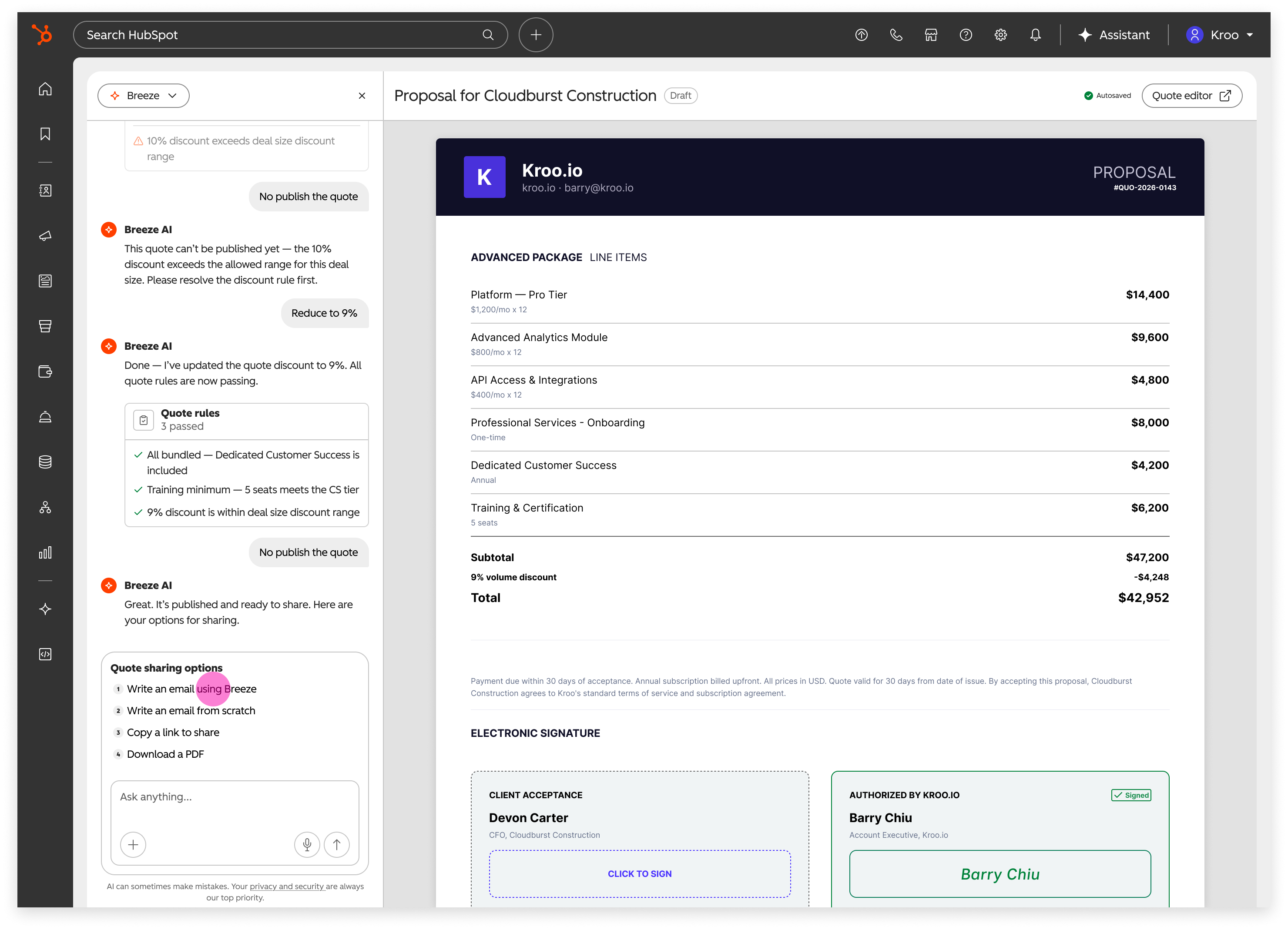The width and height of the screenshot is (1288, 930).
Task: Choose Write an email using Breeze
Action: 191,689
